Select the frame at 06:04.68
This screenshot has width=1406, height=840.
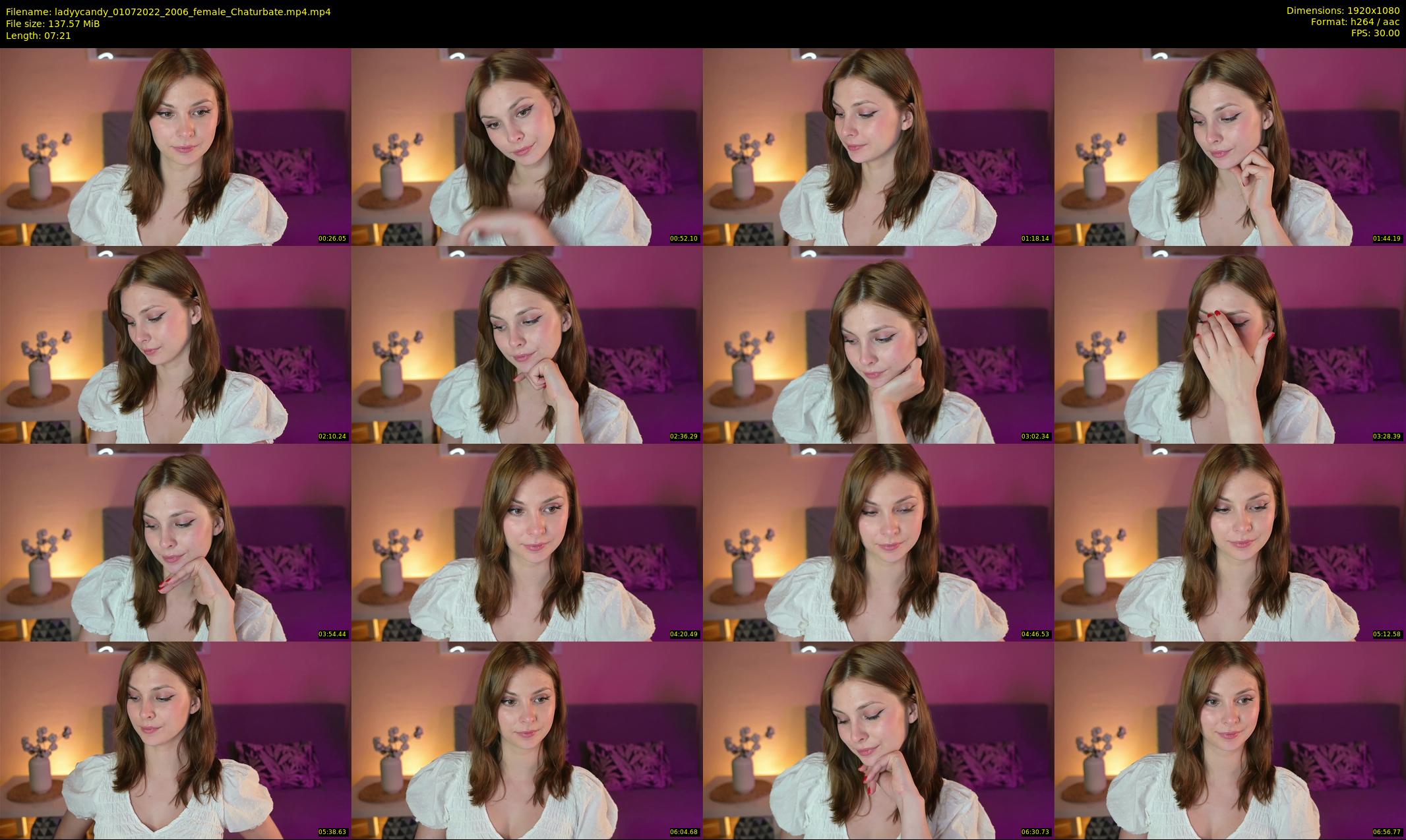click(x=527, y=740)
